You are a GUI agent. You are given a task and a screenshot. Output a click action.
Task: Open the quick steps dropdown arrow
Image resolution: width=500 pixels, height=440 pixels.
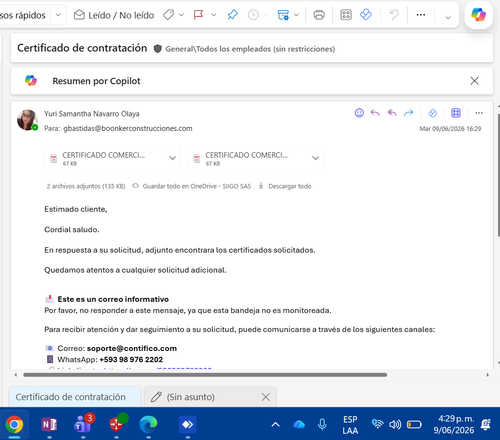(58, 15)
